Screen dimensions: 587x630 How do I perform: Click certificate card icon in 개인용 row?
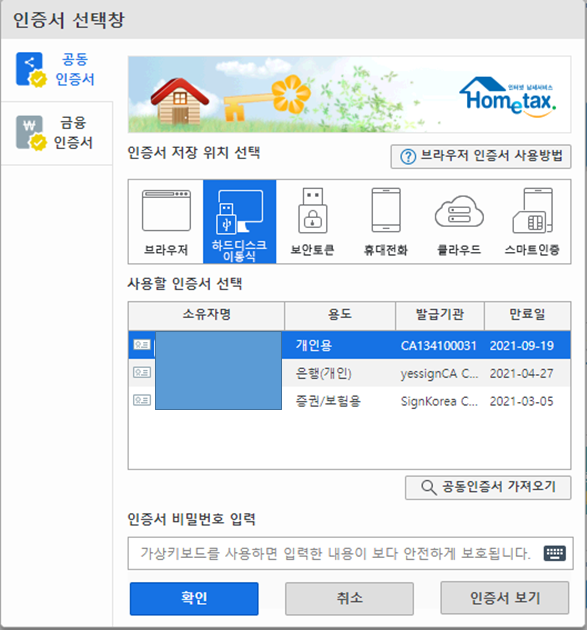[142, 345]
